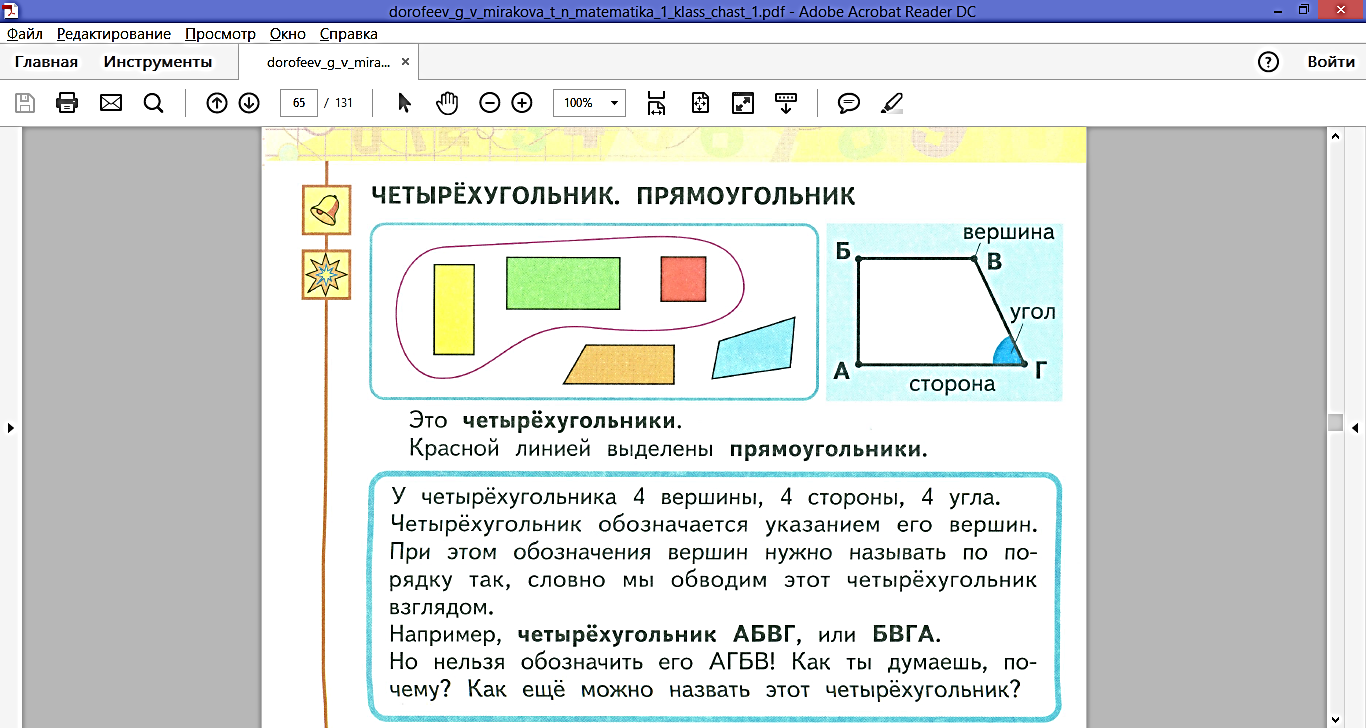Click the green rectangle in the page

563,283
